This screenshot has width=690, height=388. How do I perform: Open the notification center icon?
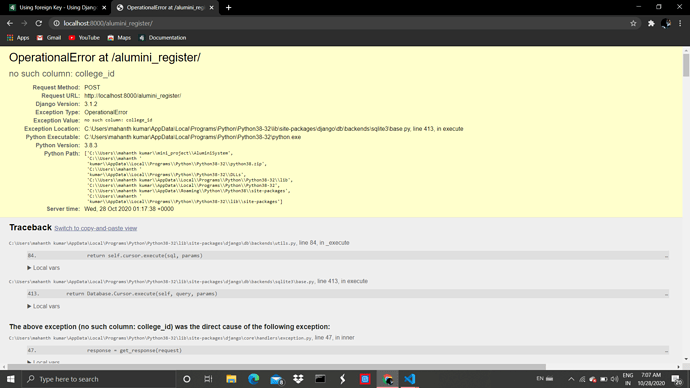677,379
